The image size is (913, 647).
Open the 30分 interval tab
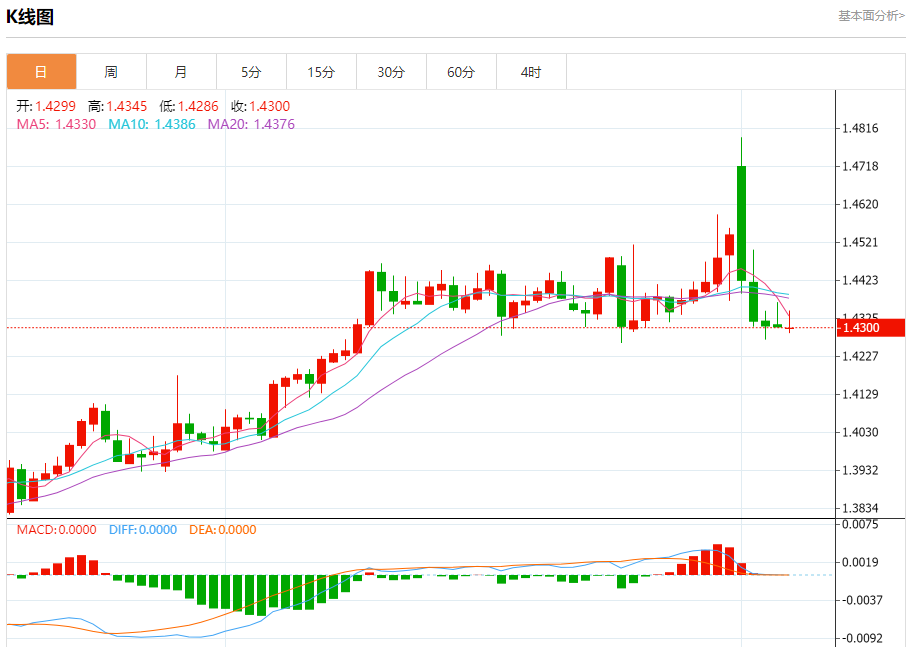(x=391, y=72)
